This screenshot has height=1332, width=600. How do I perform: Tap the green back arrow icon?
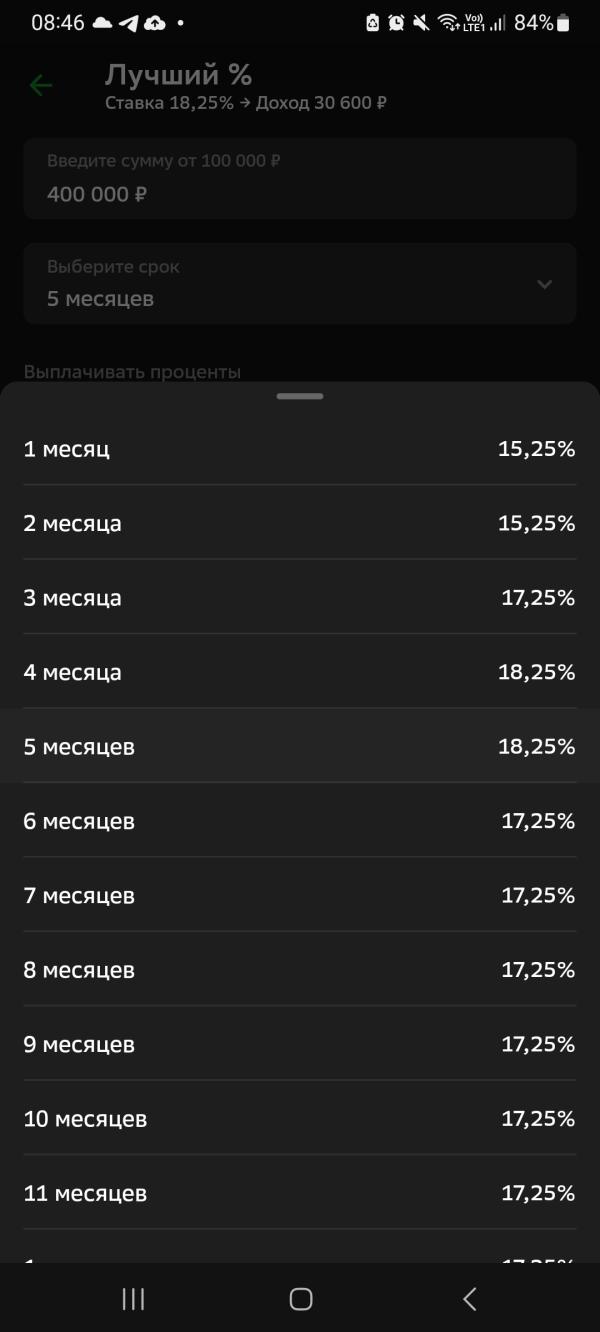point(40,86)
